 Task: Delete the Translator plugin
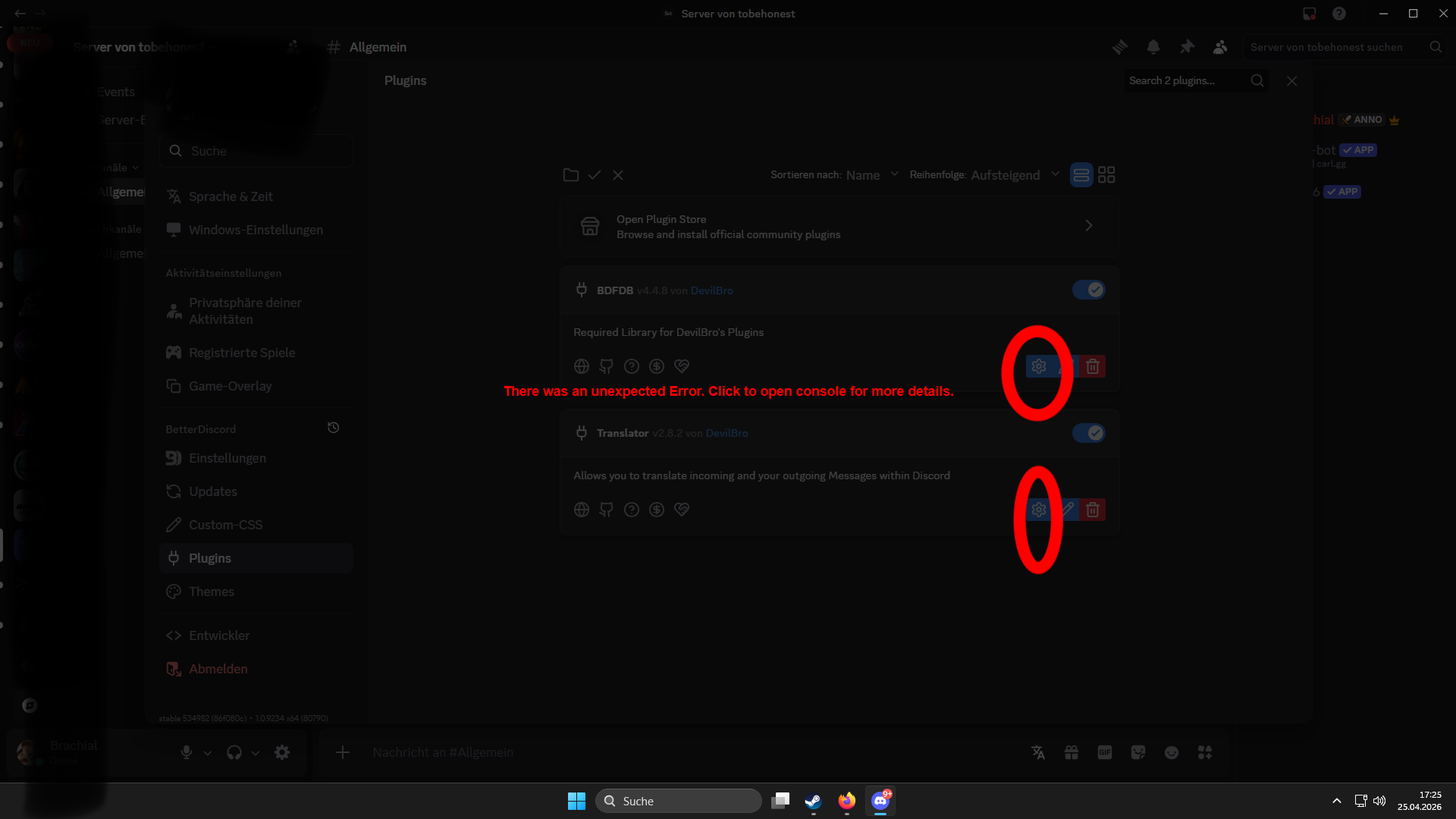pos(1093,510)
